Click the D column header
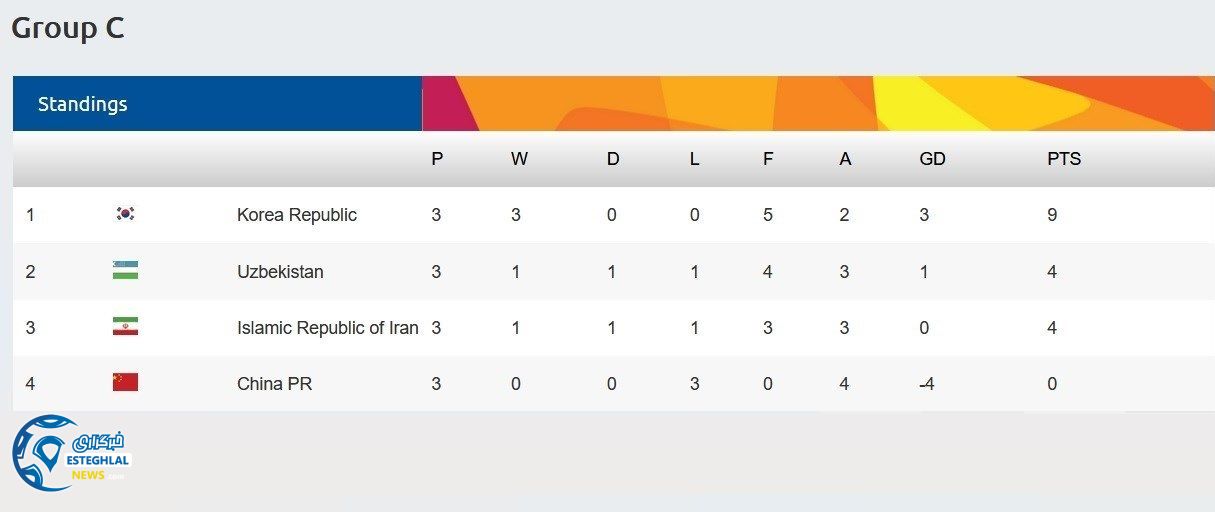Viewport: 1215px width, 512px height. (613, 159)
